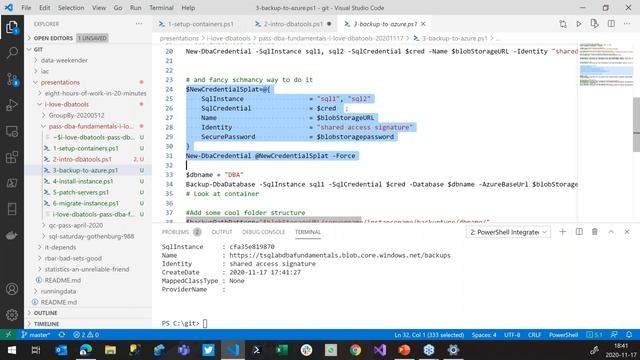Viewport: 640px width, 360px height.
Task: Click the Open Changes icon in editor toolbar
Action: coord(563,24)
